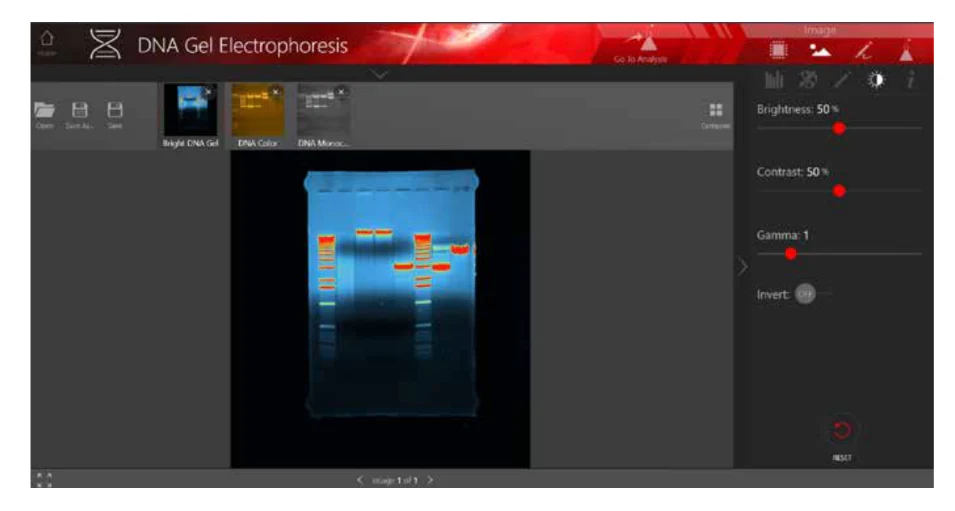Switch to the annotation pen tab
This screenshot has width=955, height=511.
862,50
